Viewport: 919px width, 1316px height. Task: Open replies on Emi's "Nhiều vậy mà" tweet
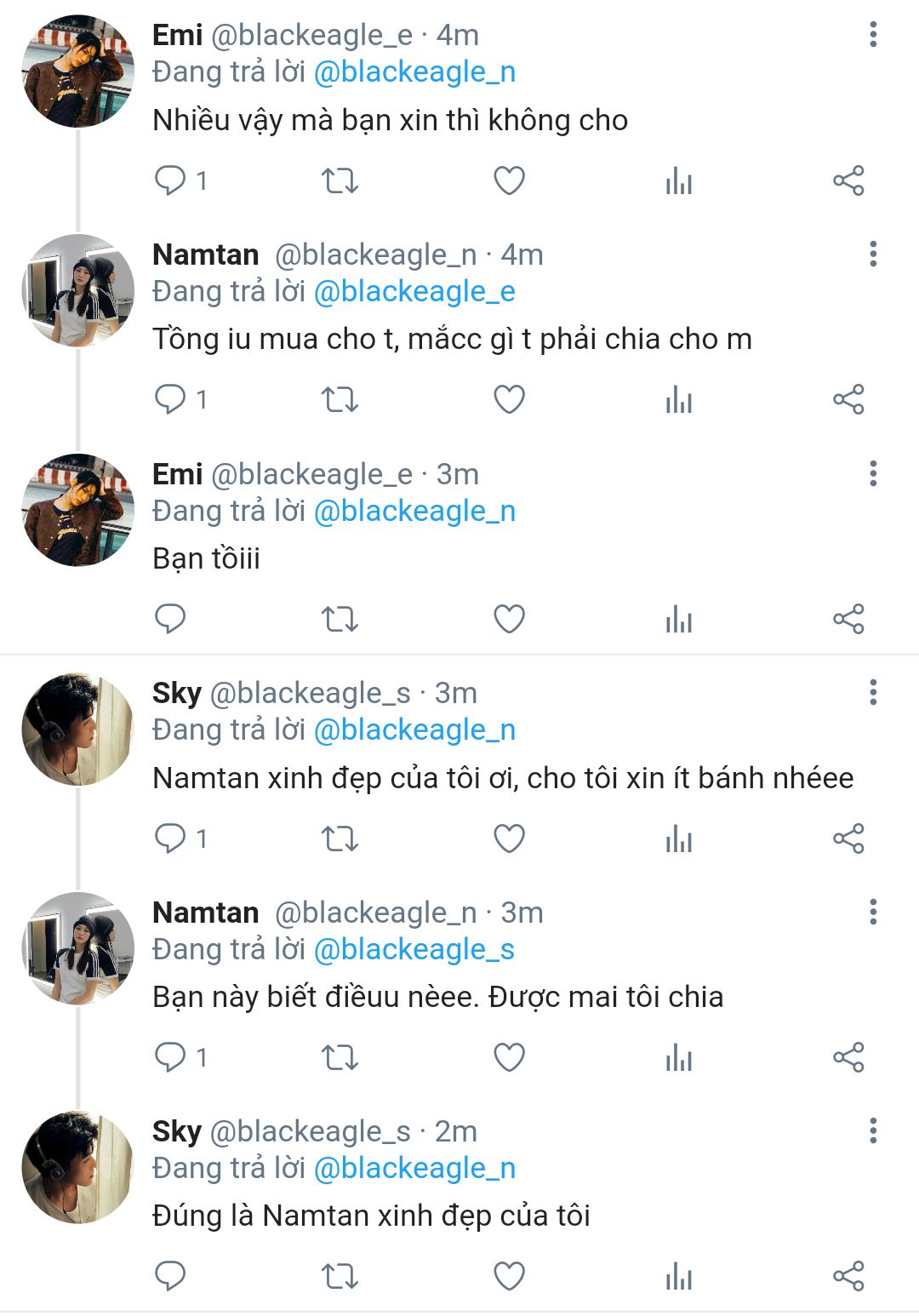(x=170, y=180)
